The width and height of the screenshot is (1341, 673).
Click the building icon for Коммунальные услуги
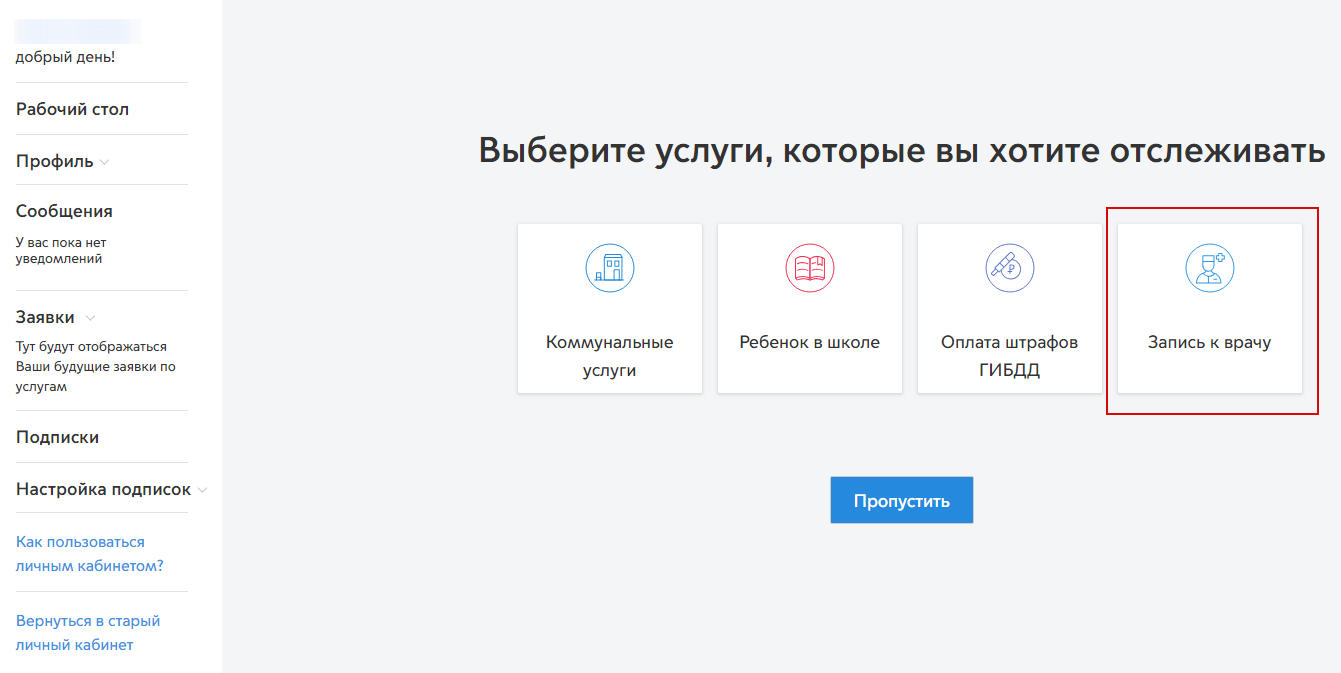[x=609, y=268]
